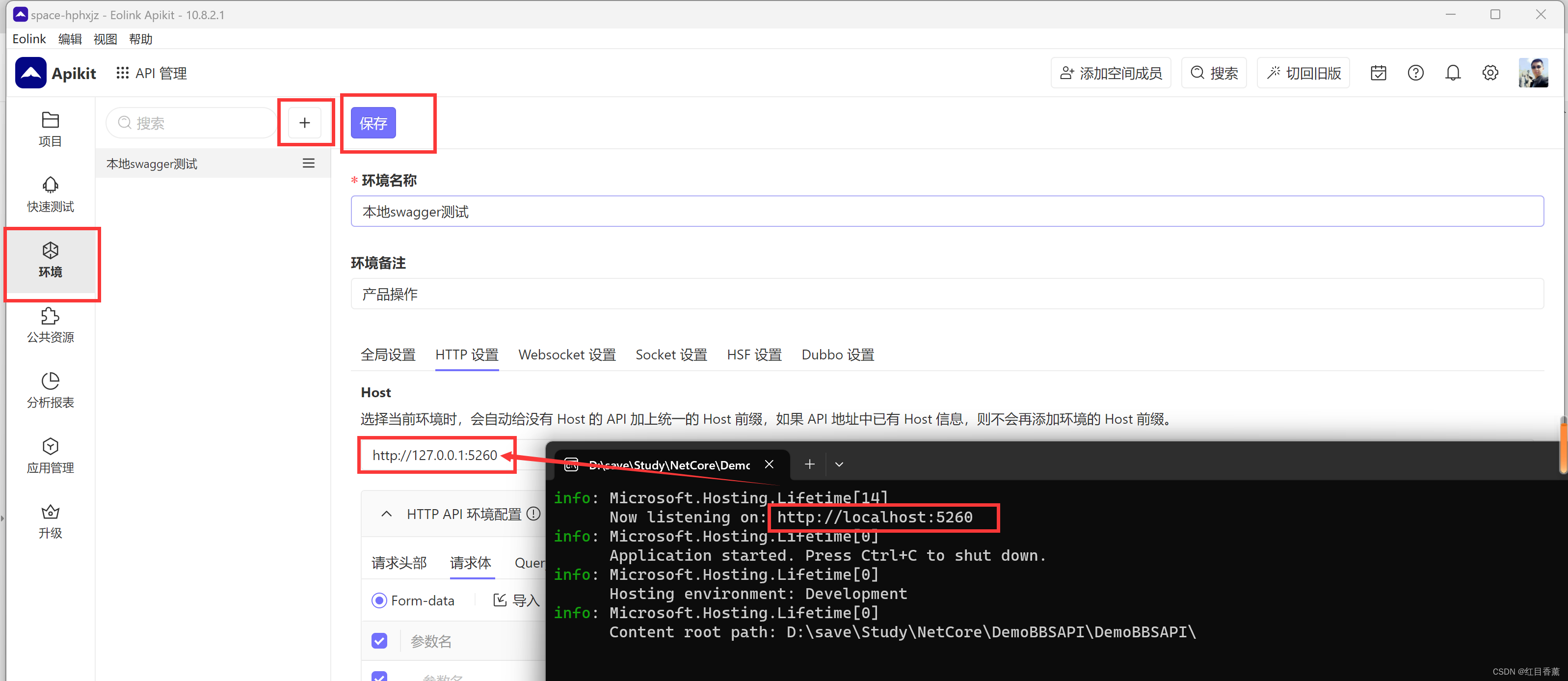This screenshot has height=681, width=1568.
Task: Open the 分析报表 reports panel
Action: click(50, 390)
